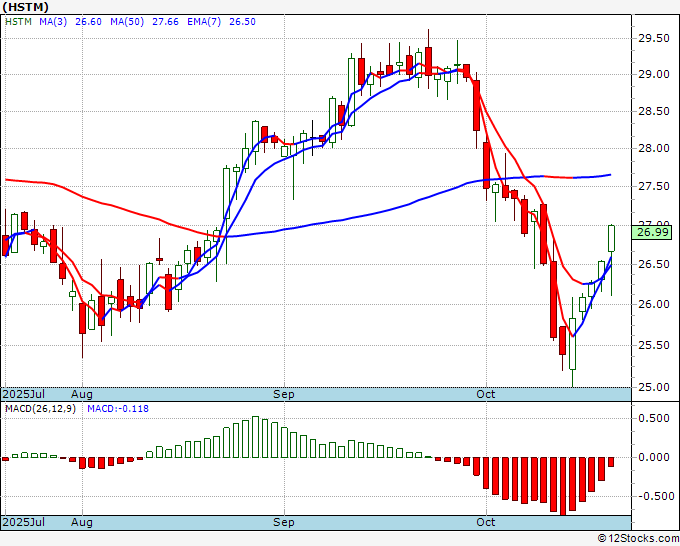Click the 26.00 price axis label
This screenshot has width=680, height=546.
654,304
